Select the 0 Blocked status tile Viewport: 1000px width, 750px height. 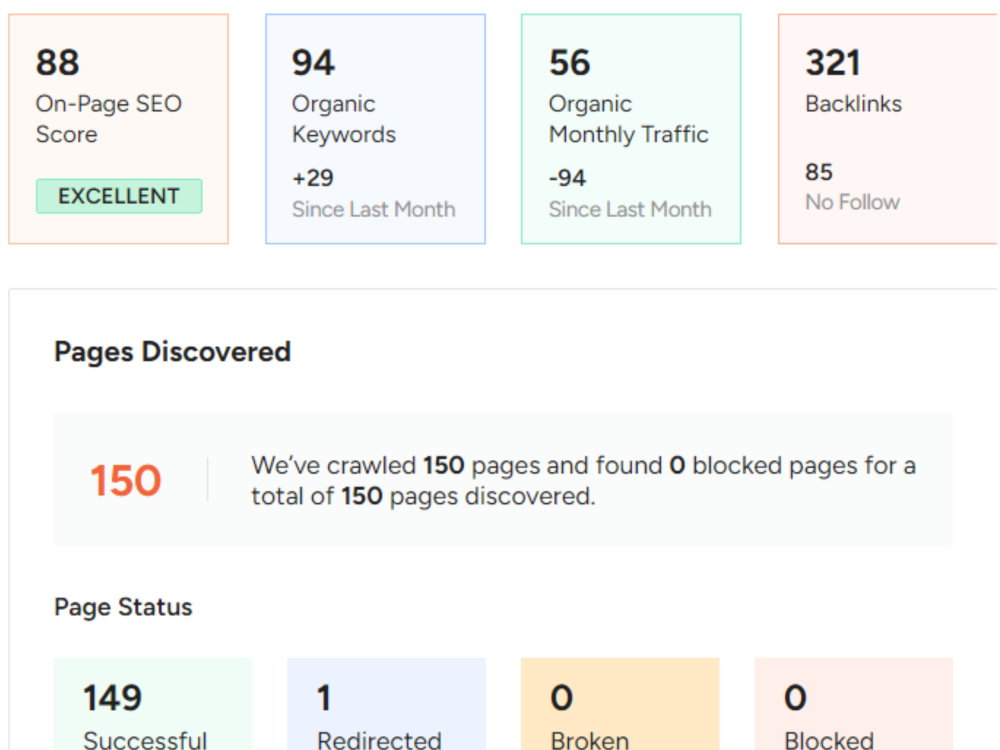point(854,704)
